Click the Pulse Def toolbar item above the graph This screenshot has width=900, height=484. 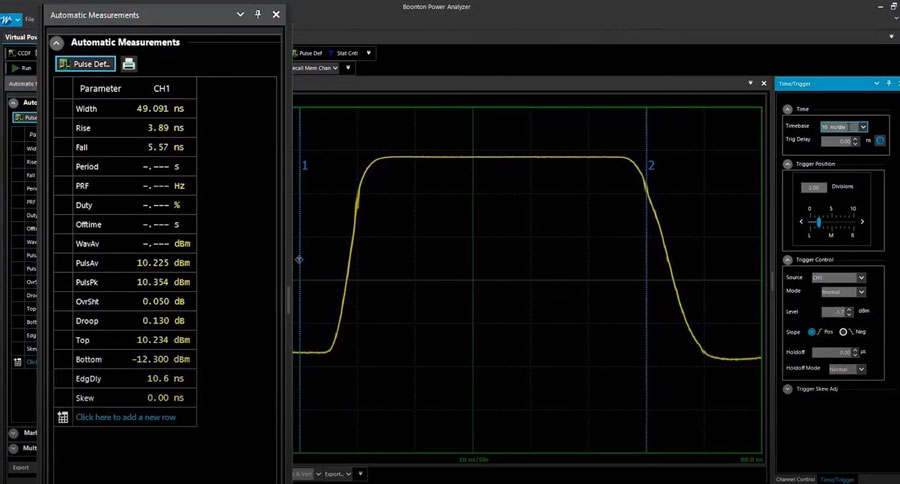click(x=310, y=53)
